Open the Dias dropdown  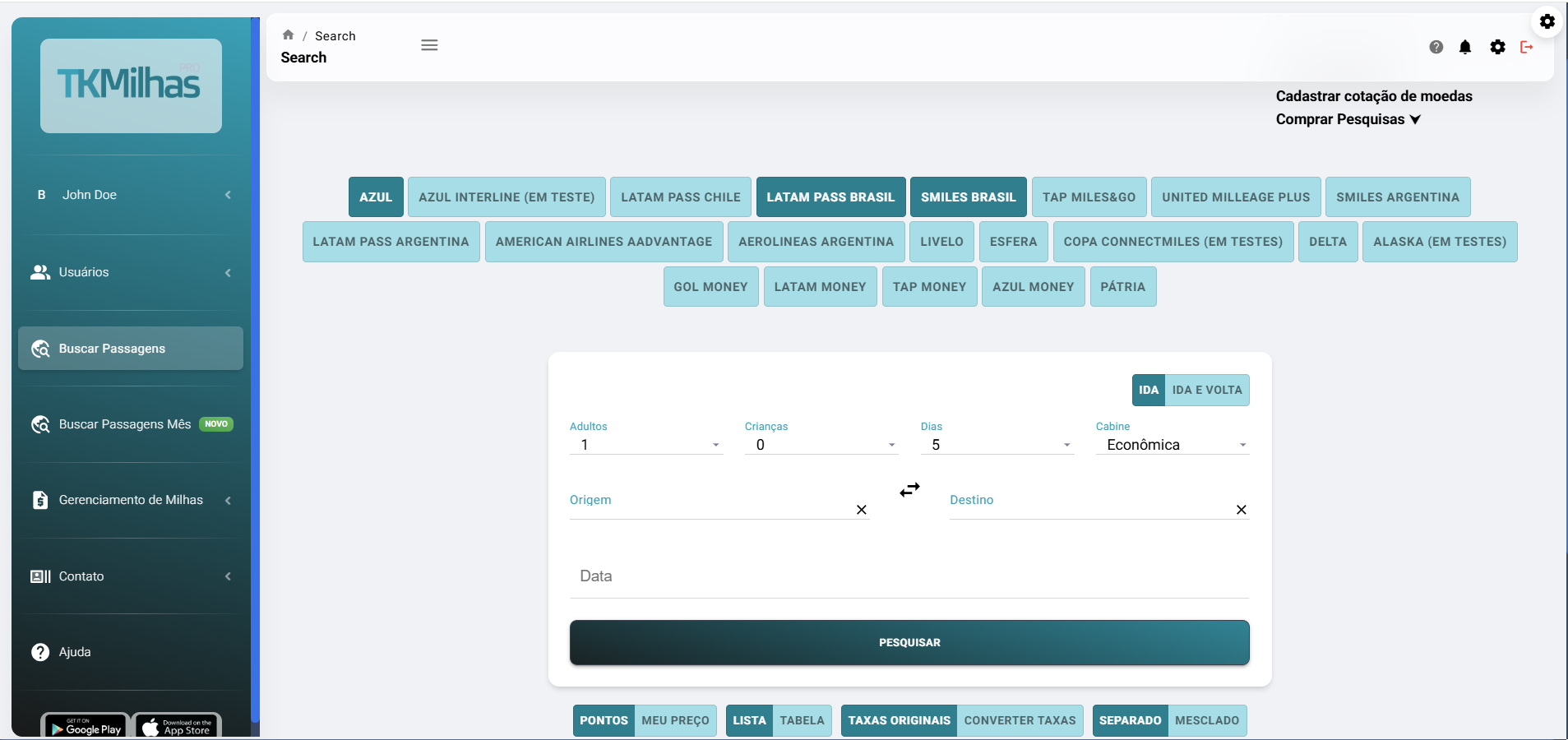pos(997,445)
